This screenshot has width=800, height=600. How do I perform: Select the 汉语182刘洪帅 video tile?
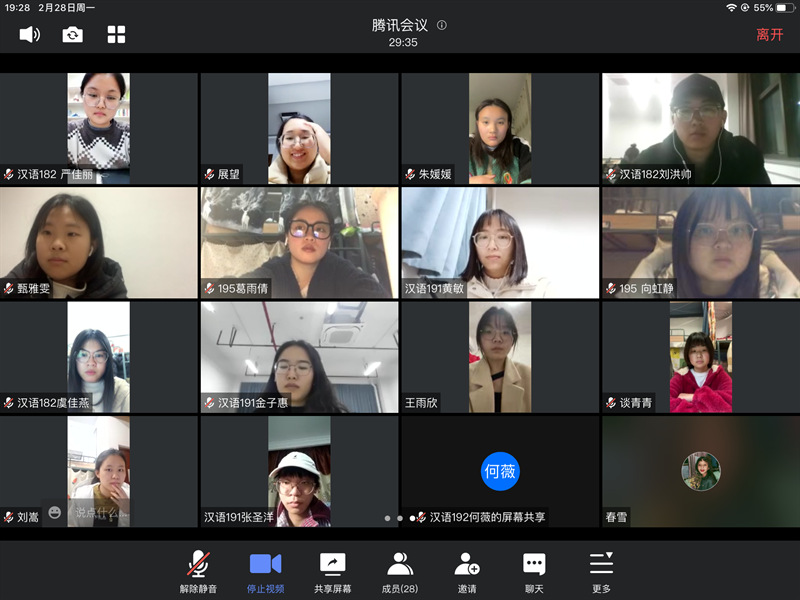click(701, 129)
